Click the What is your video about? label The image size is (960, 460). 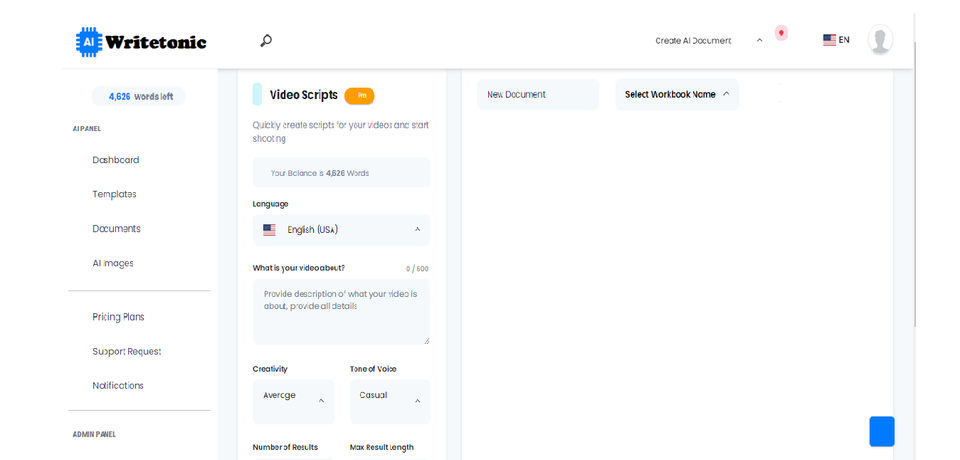point(299,268)
